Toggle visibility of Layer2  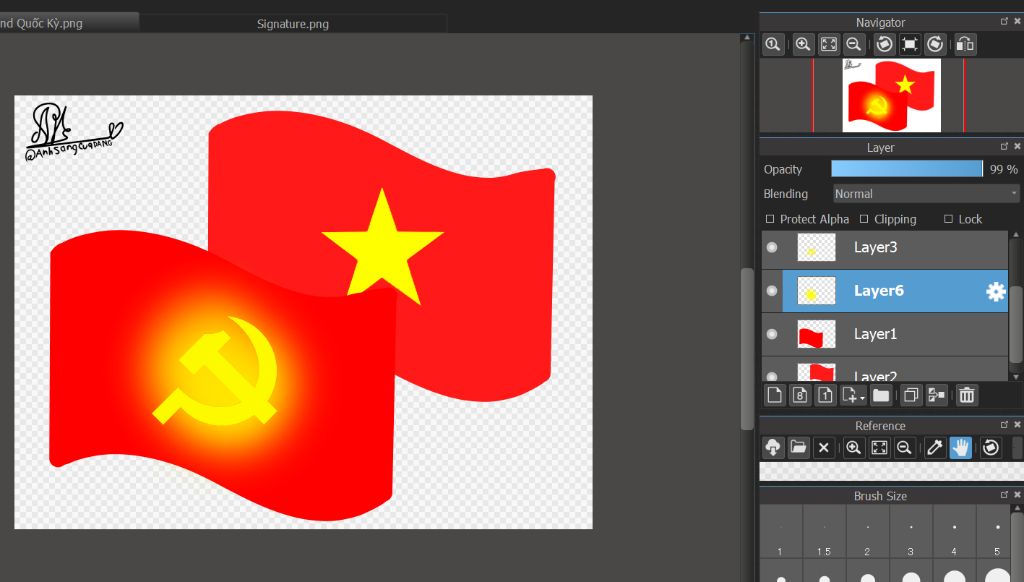coord(772,376)
